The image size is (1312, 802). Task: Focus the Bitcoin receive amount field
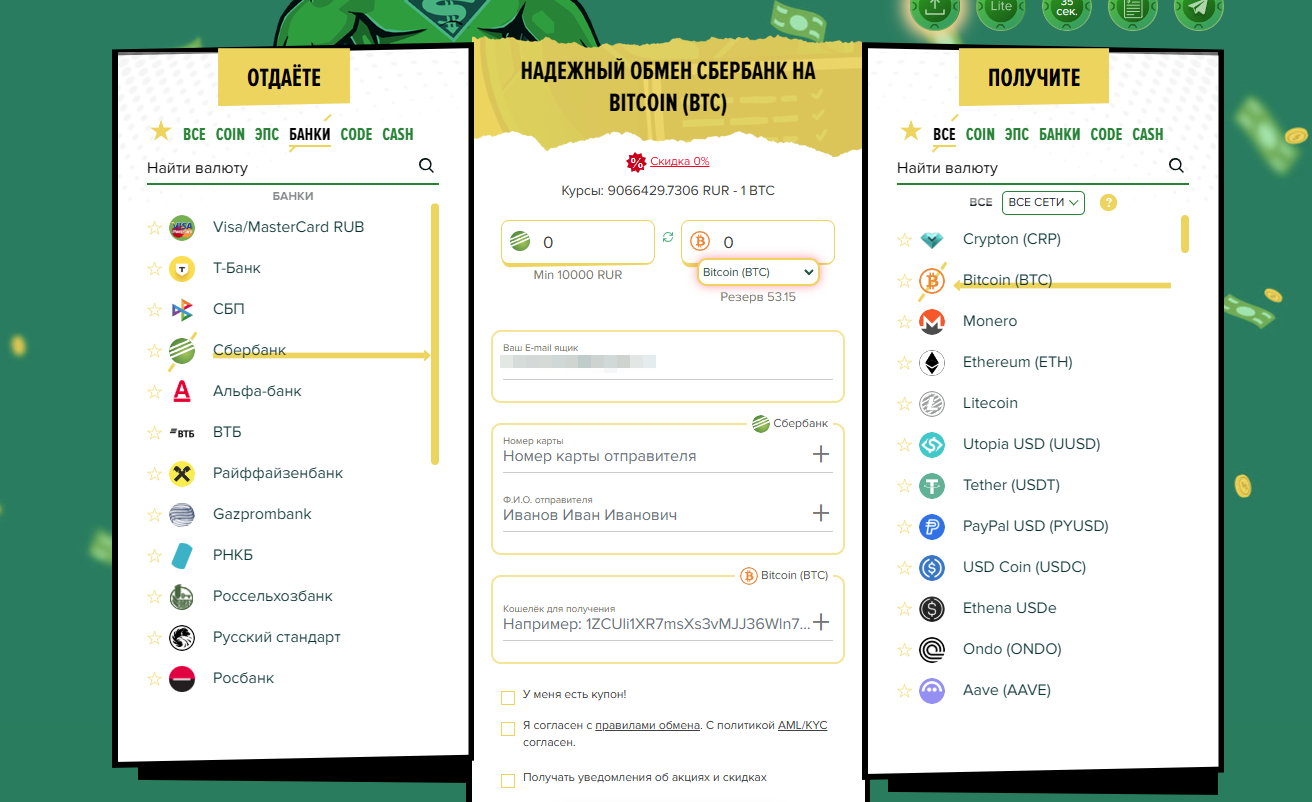[x=758, y=242]
